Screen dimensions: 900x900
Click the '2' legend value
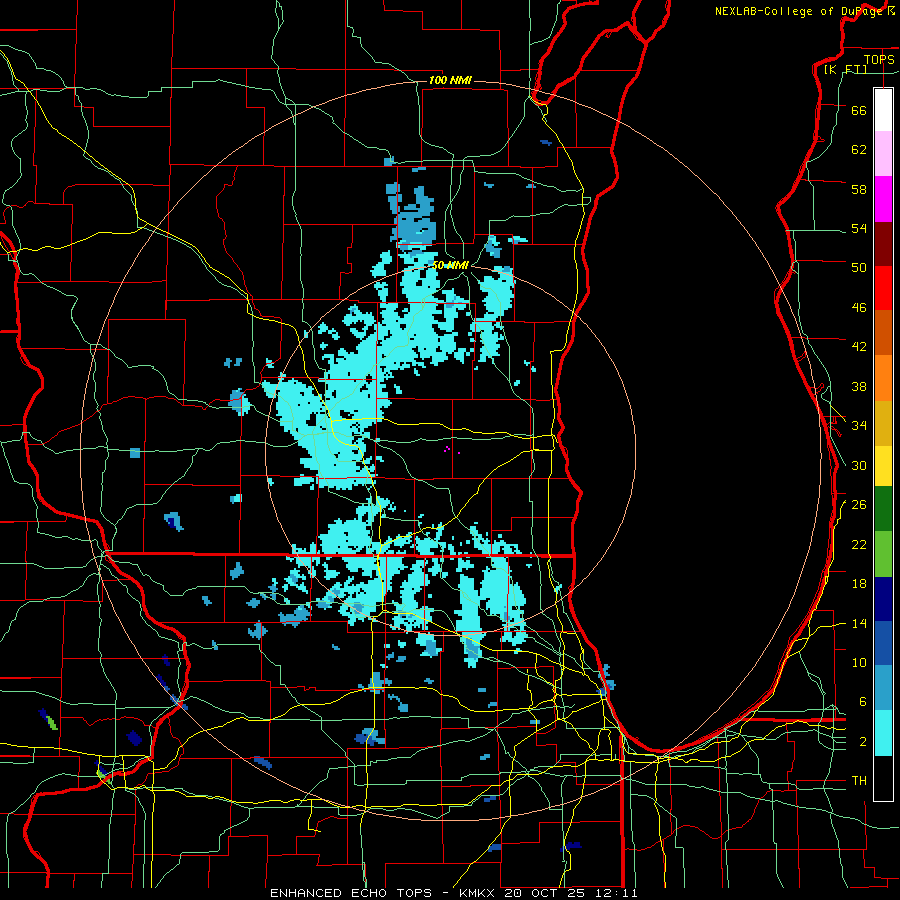[x=863, y=742]
